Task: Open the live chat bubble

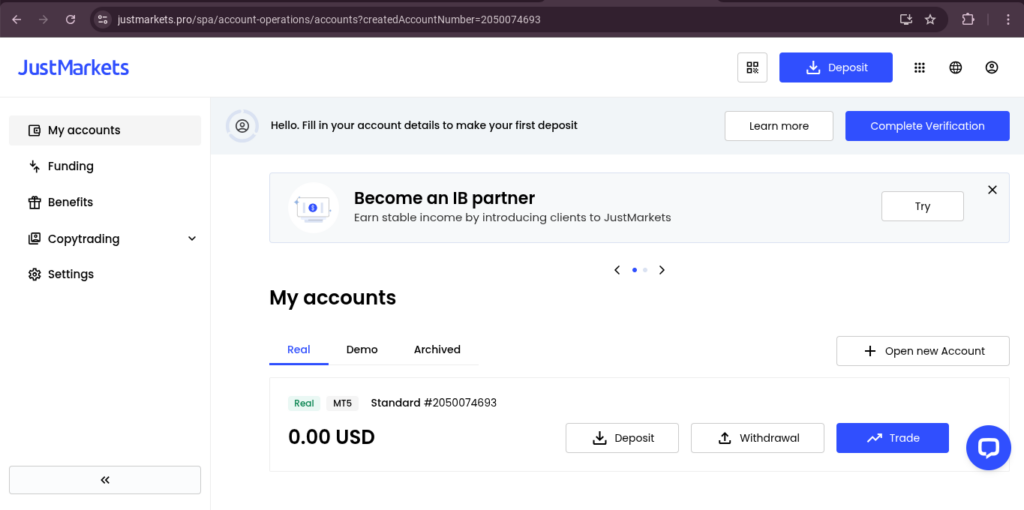Action: click(988, 447)
